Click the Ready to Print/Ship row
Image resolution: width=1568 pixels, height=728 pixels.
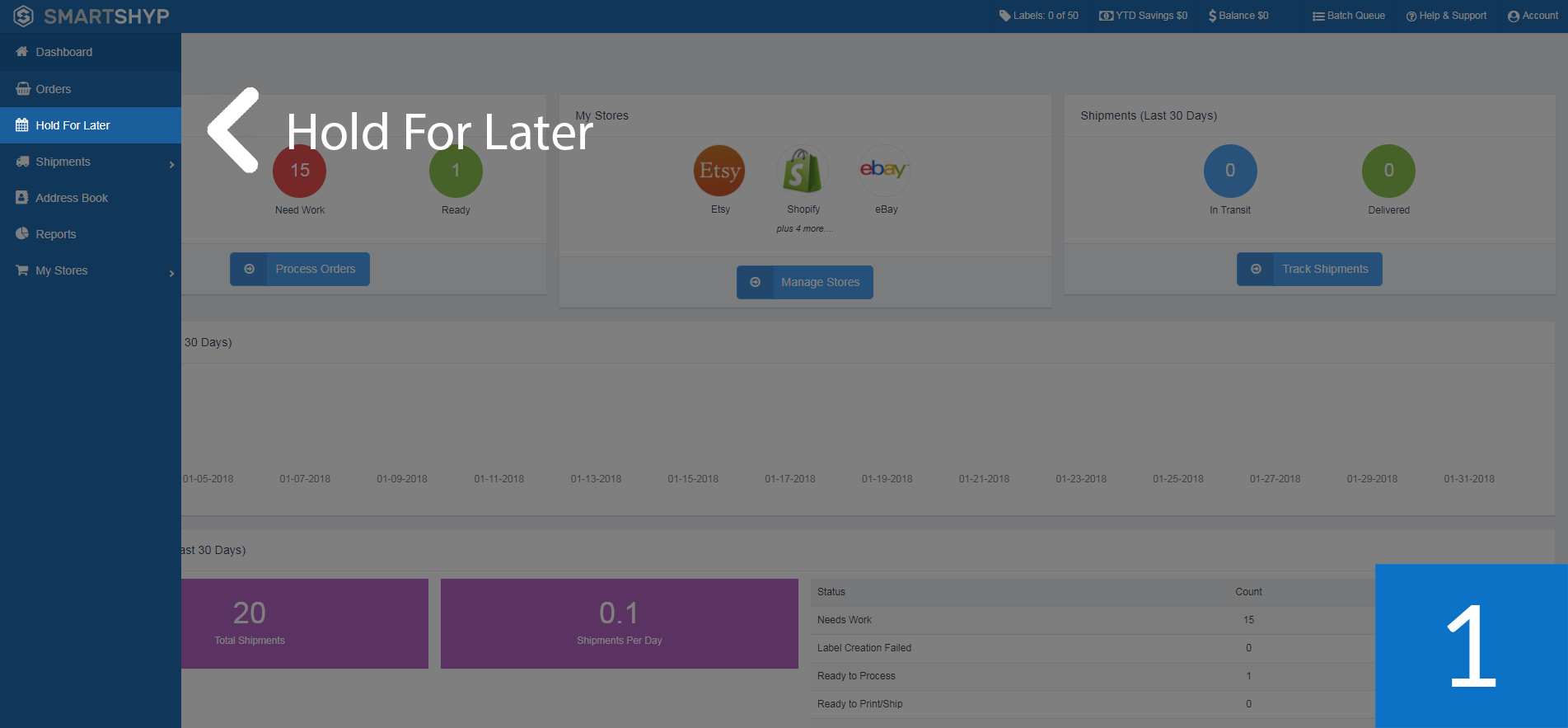click(x=1093, y=704)
